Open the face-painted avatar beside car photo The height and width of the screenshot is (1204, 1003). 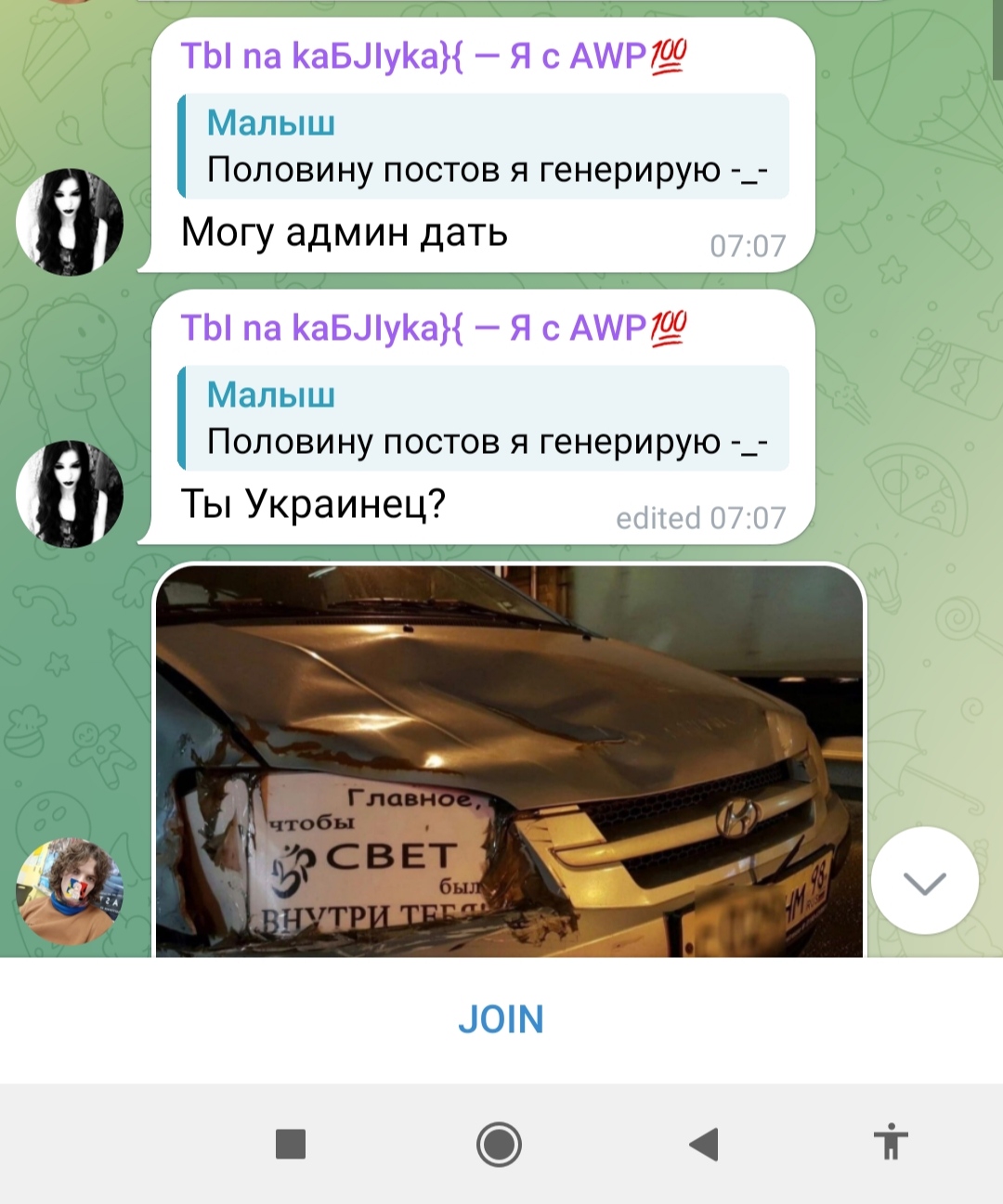(70, 891)
